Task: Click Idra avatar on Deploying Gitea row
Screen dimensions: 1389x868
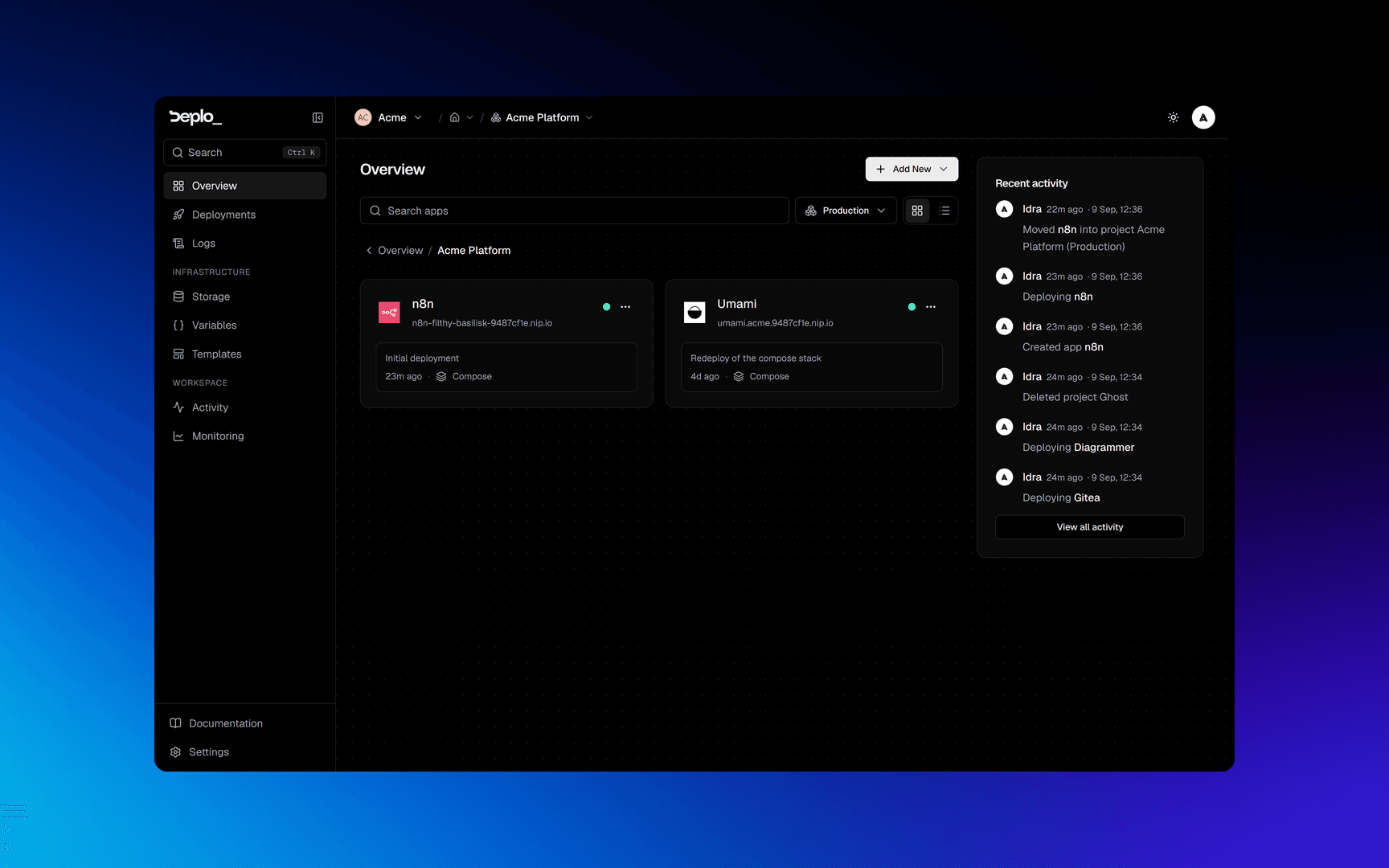Action: [1004, 477]
